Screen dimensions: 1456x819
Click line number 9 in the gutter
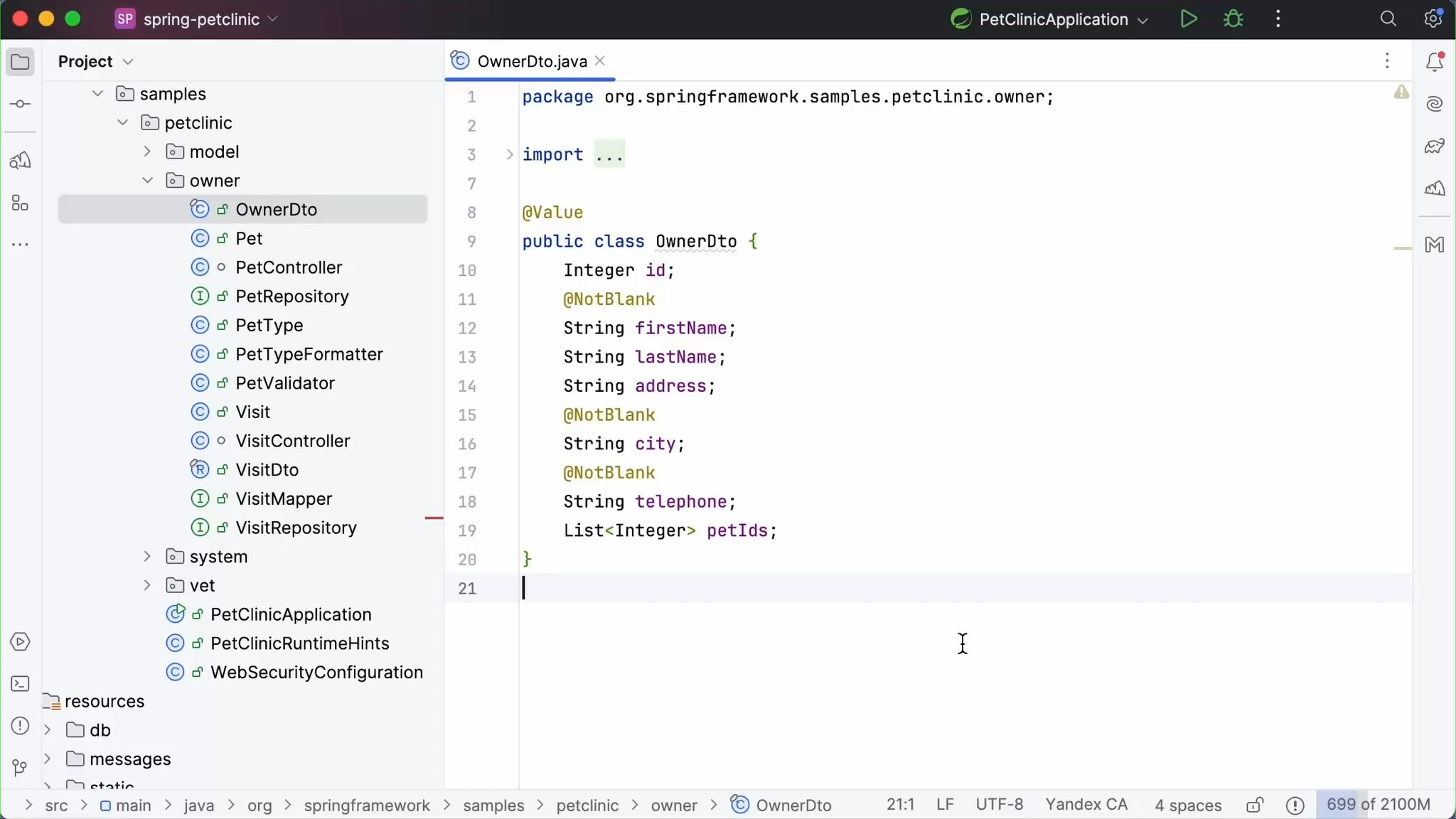tap(471, 242)
